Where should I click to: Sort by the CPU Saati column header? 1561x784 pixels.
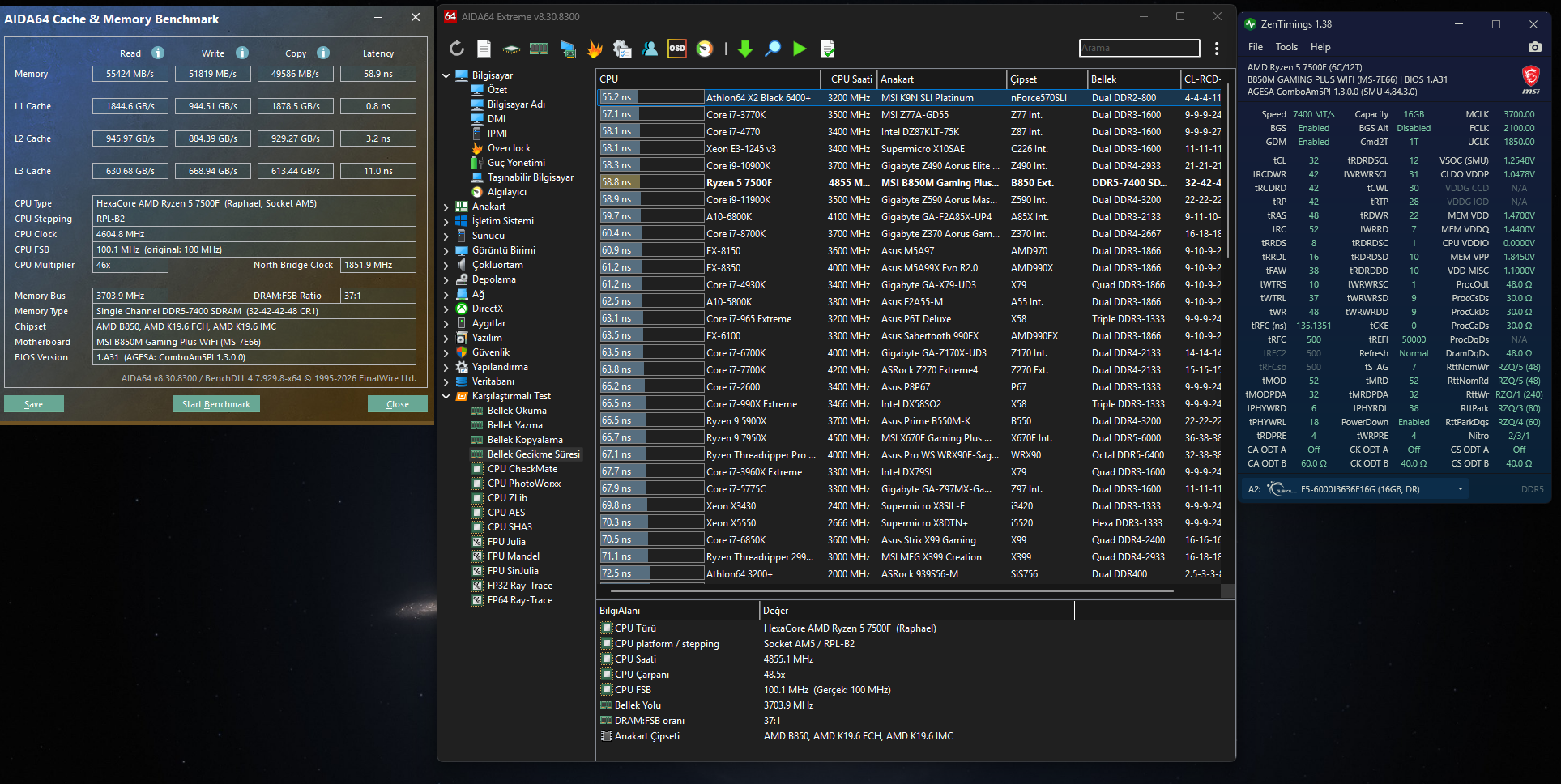click(x=850, y=79)
